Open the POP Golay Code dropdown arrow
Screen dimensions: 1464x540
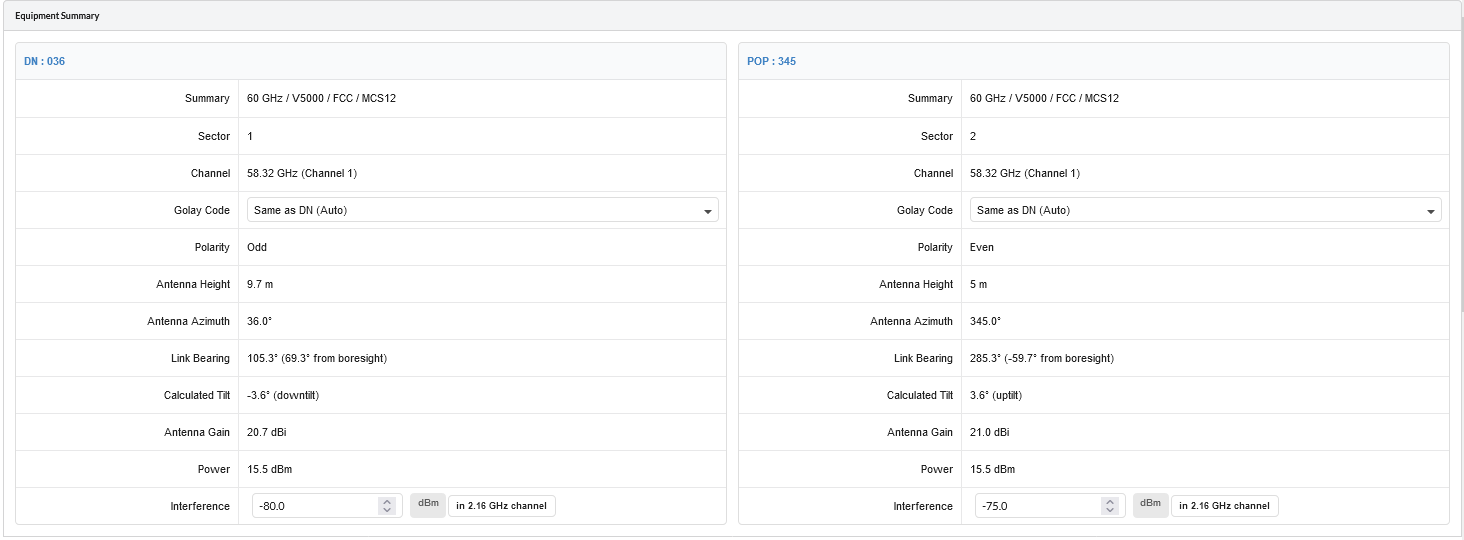[1431, 211]
